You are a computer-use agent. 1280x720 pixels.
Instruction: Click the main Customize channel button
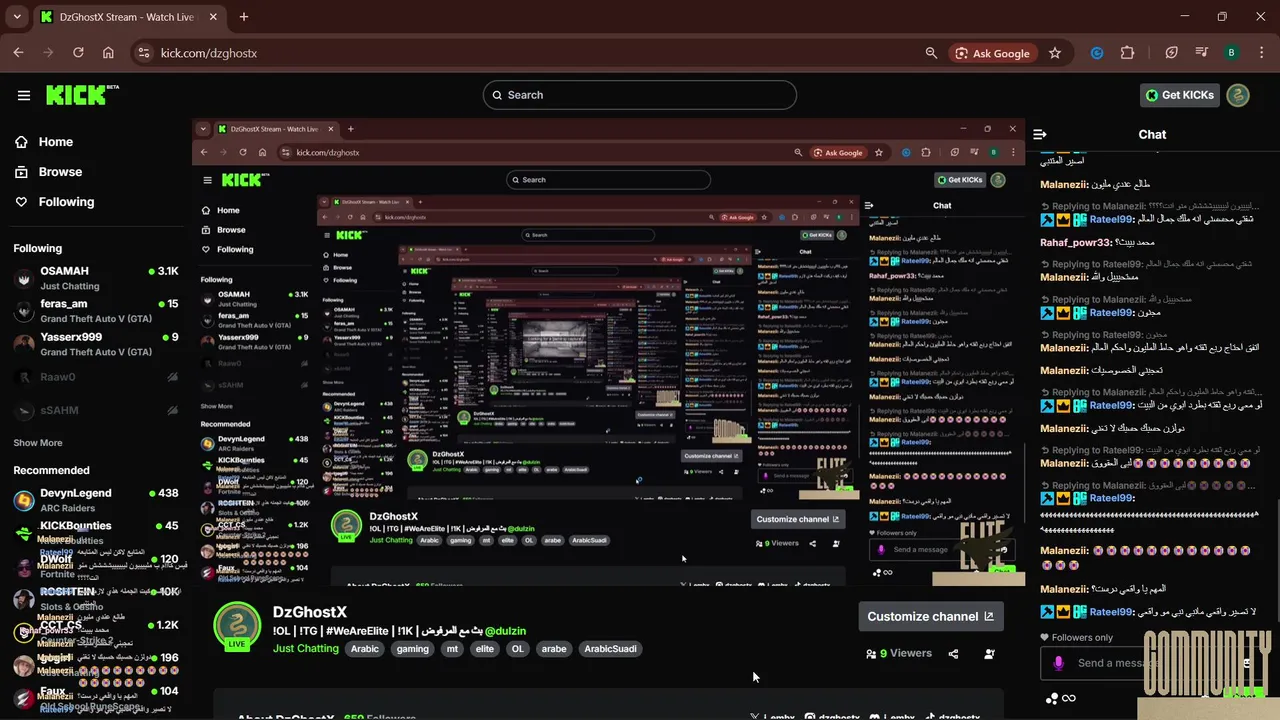pos(930,616)
